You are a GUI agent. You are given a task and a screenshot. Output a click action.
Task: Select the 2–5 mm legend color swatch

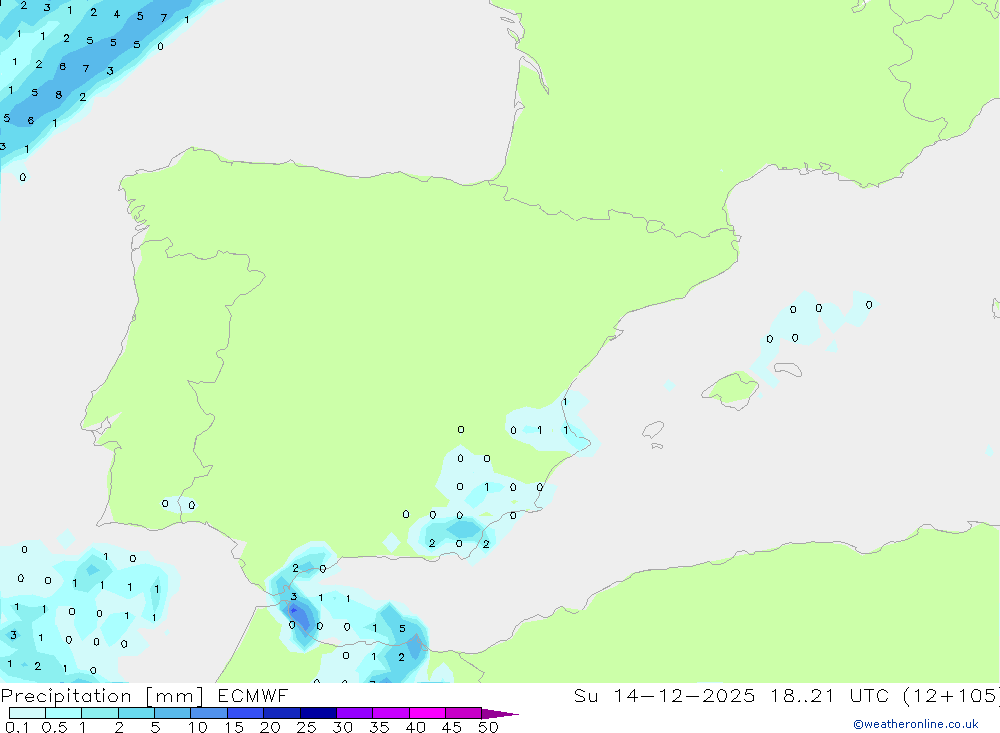coord(136,713)
